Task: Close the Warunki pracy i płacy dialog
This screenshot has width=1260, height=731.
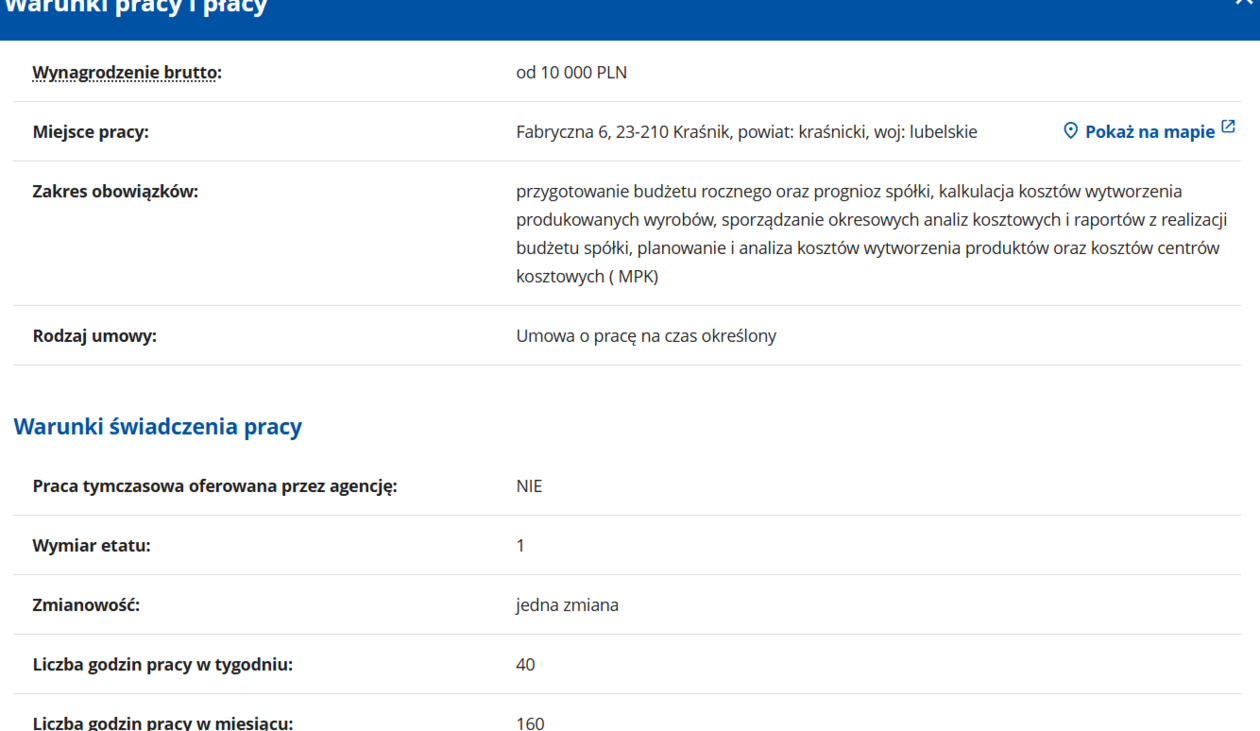Action: pyautogui.click(x=1250, y=5)
